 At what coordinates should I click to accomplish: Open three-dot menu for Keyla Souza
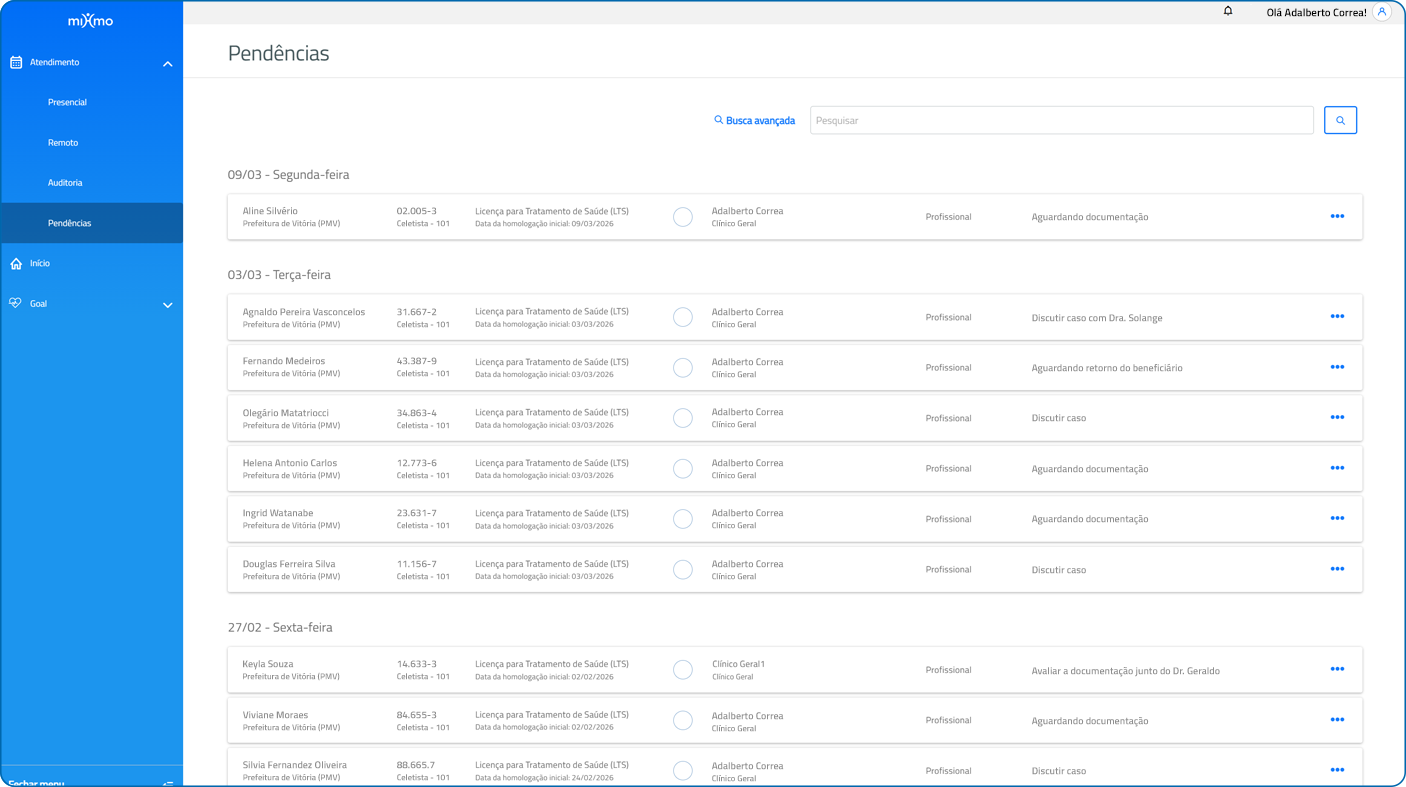tap(1337, 670)
